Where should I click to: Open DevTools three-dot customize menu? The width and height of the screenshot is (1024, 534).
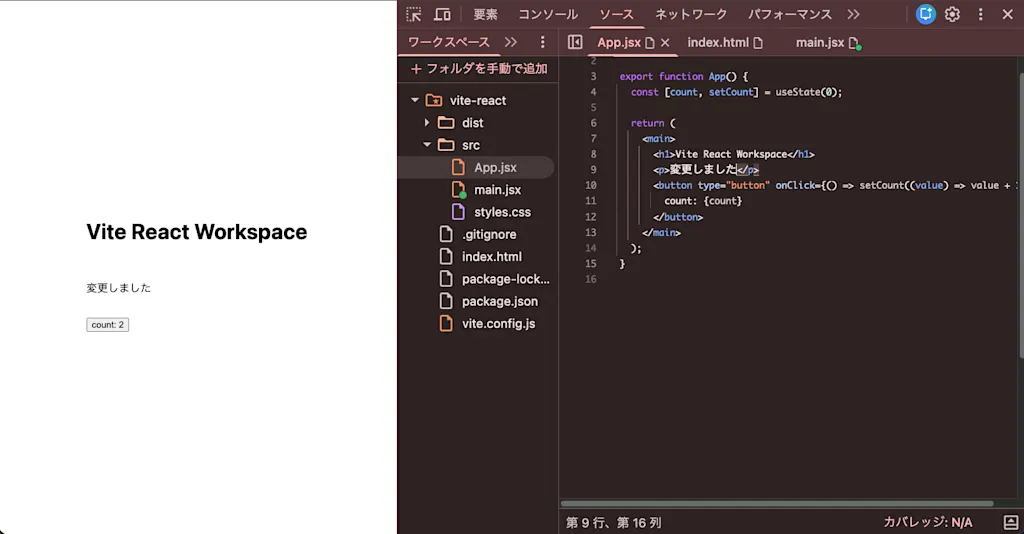[980, 14]
